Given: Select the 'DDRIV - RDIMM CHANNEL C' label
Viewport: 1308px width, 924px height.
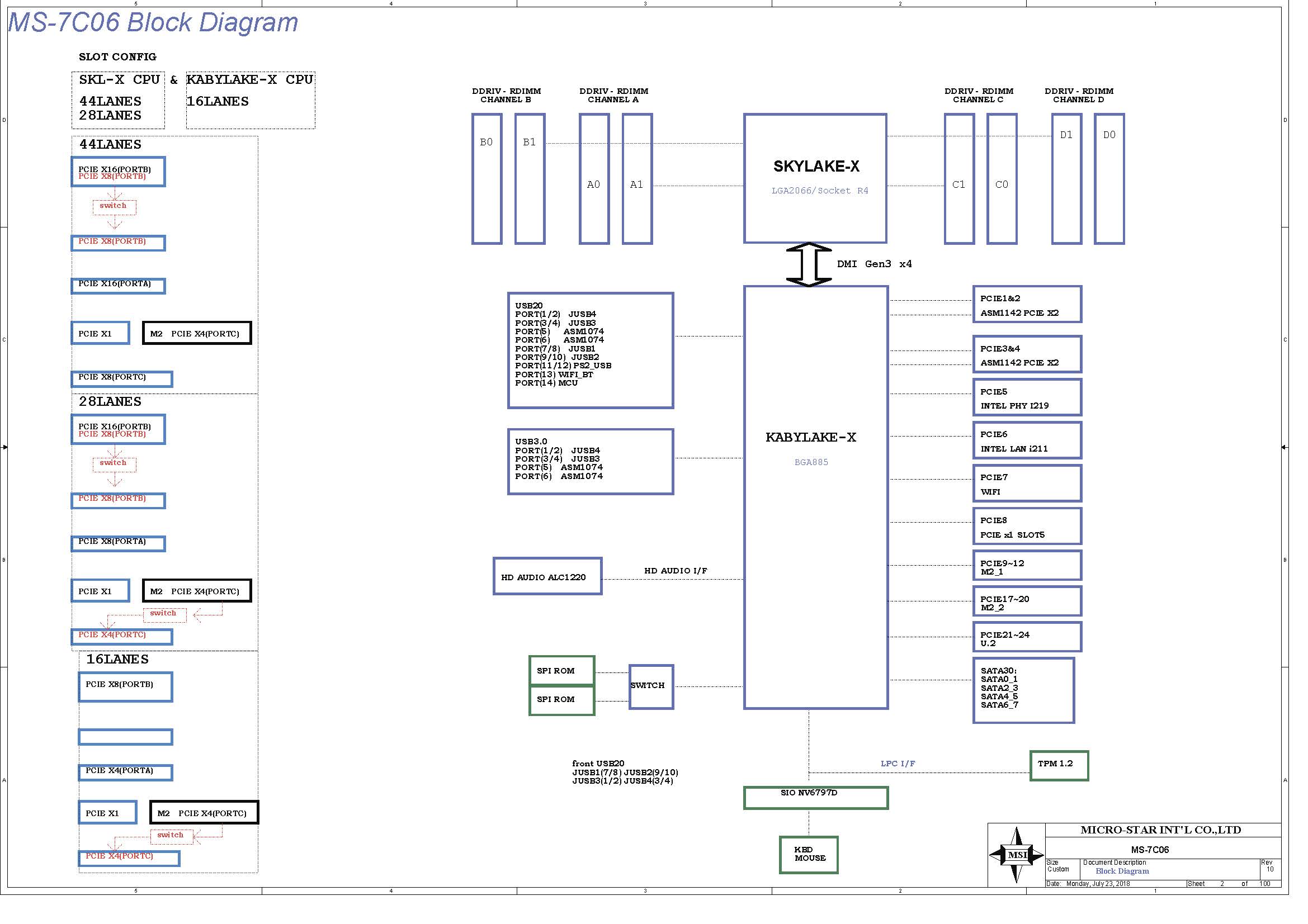Looking at the screenshot, I should (979, 95).
